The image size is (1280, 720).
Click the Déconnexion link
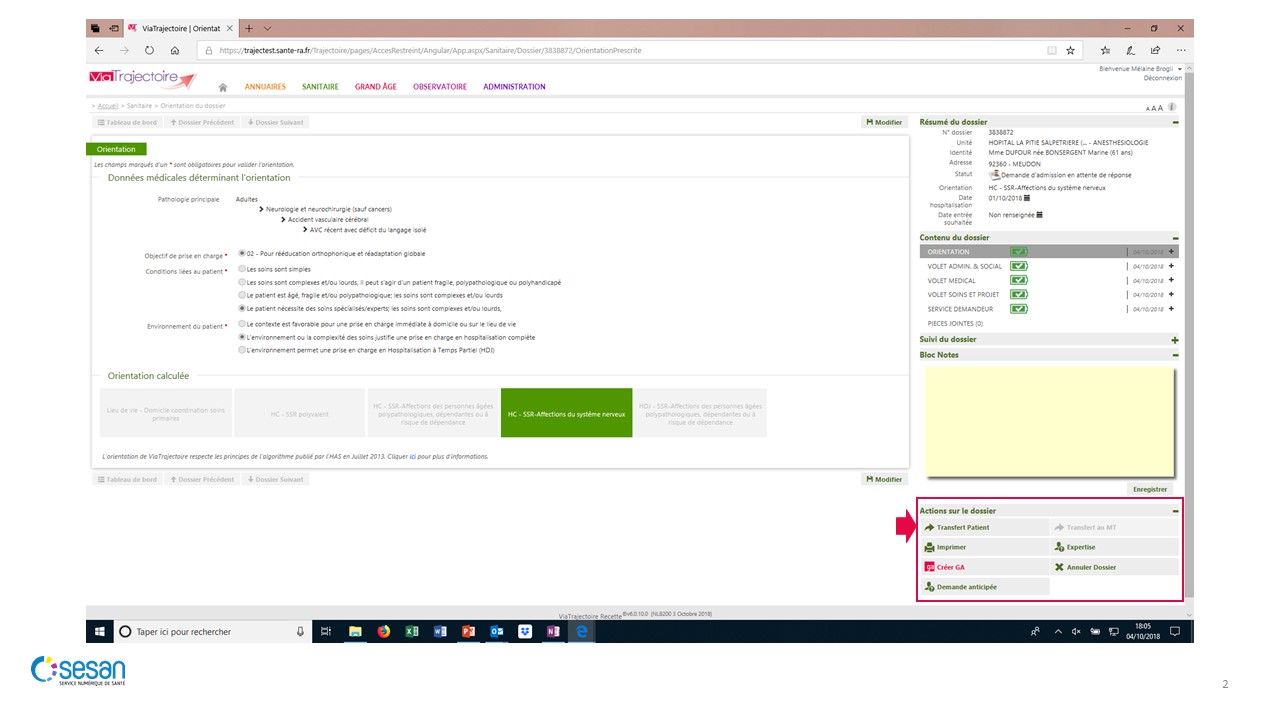1162,78
